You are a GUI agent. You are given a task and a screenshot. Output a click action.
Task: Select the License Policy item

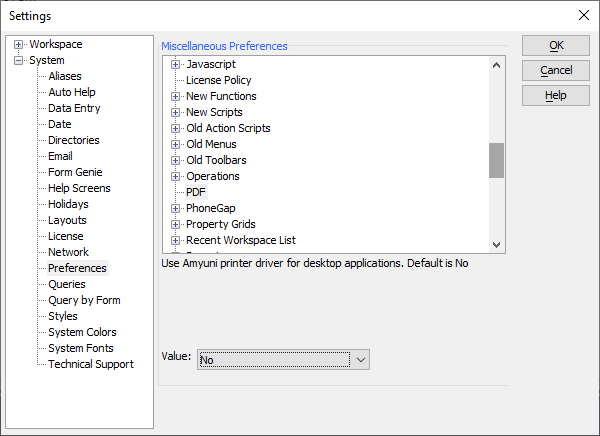[218, 80]
